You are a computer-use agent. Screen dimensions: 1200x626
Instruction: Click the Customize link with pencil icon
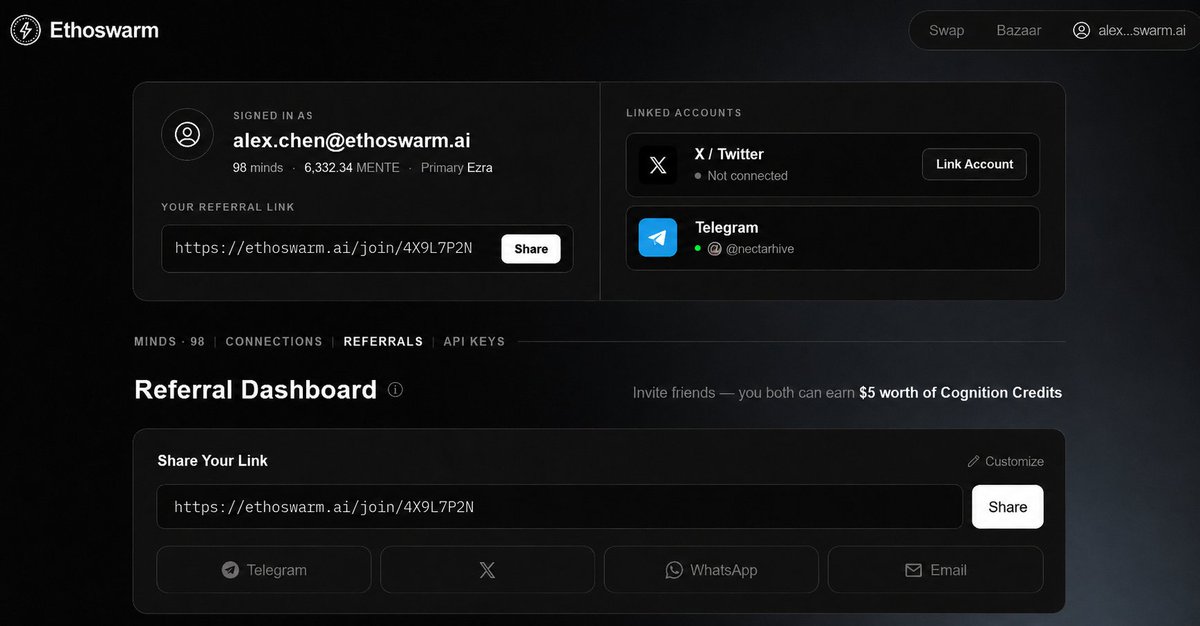(x=1005, y=461)
